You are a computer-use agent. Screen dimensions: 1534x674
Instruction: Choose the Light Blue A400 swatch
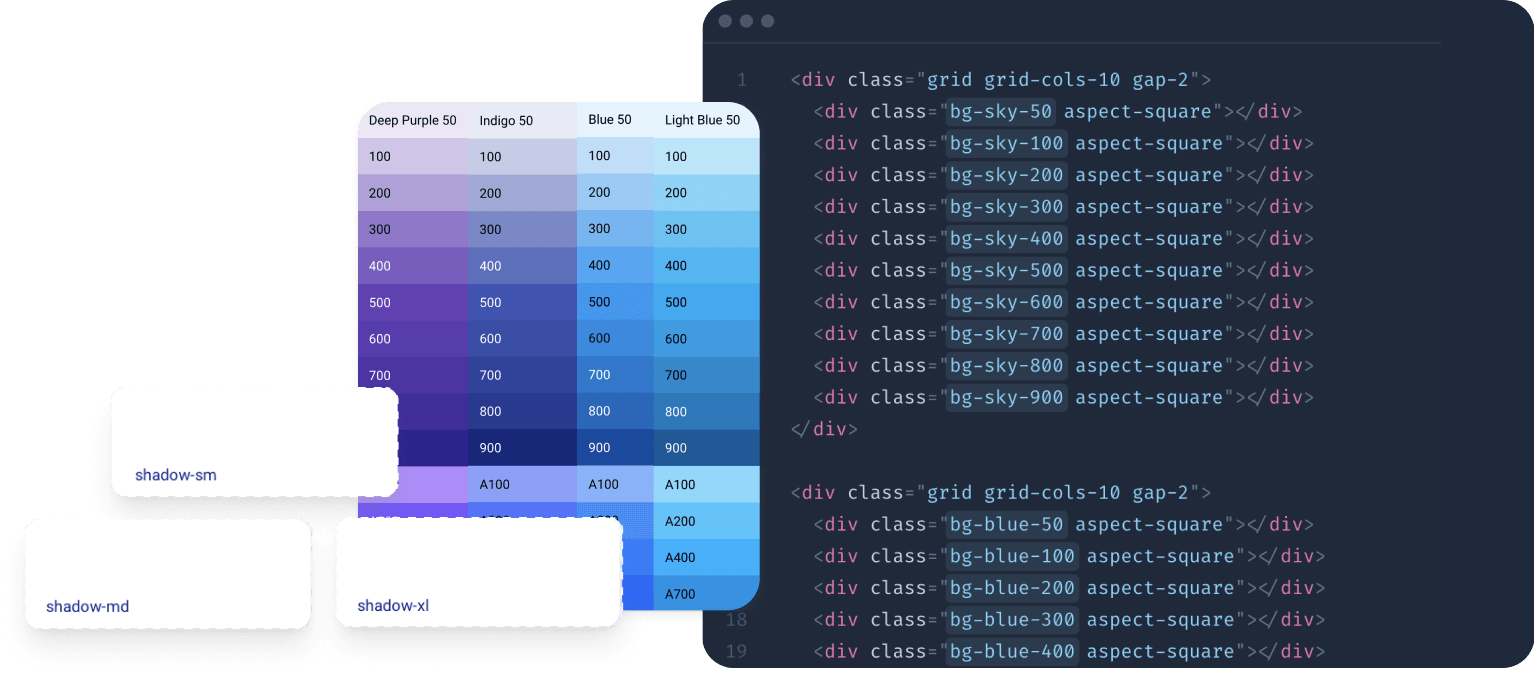coord(705,557)
